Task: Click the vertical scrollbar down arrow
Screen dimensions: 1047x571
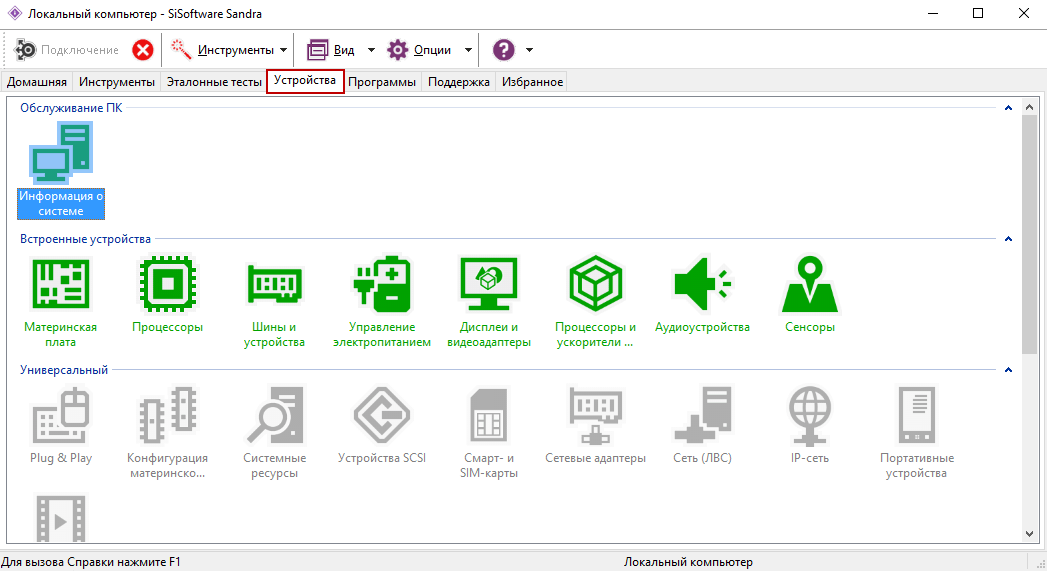Action: 1030,534
